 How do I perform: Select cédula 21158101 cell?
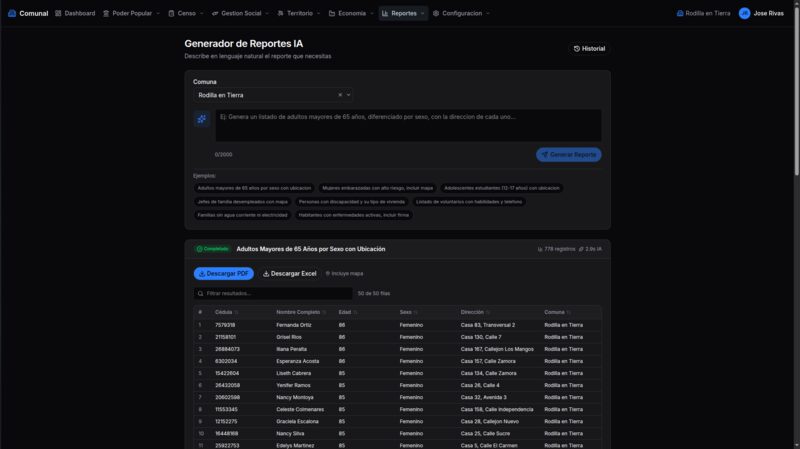[x=226, y=337]
